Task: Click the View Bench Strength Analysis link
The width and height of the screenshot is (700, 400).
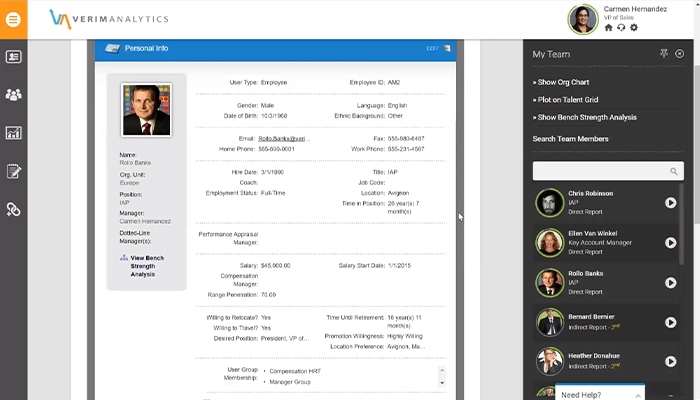Action: (142, 266)
